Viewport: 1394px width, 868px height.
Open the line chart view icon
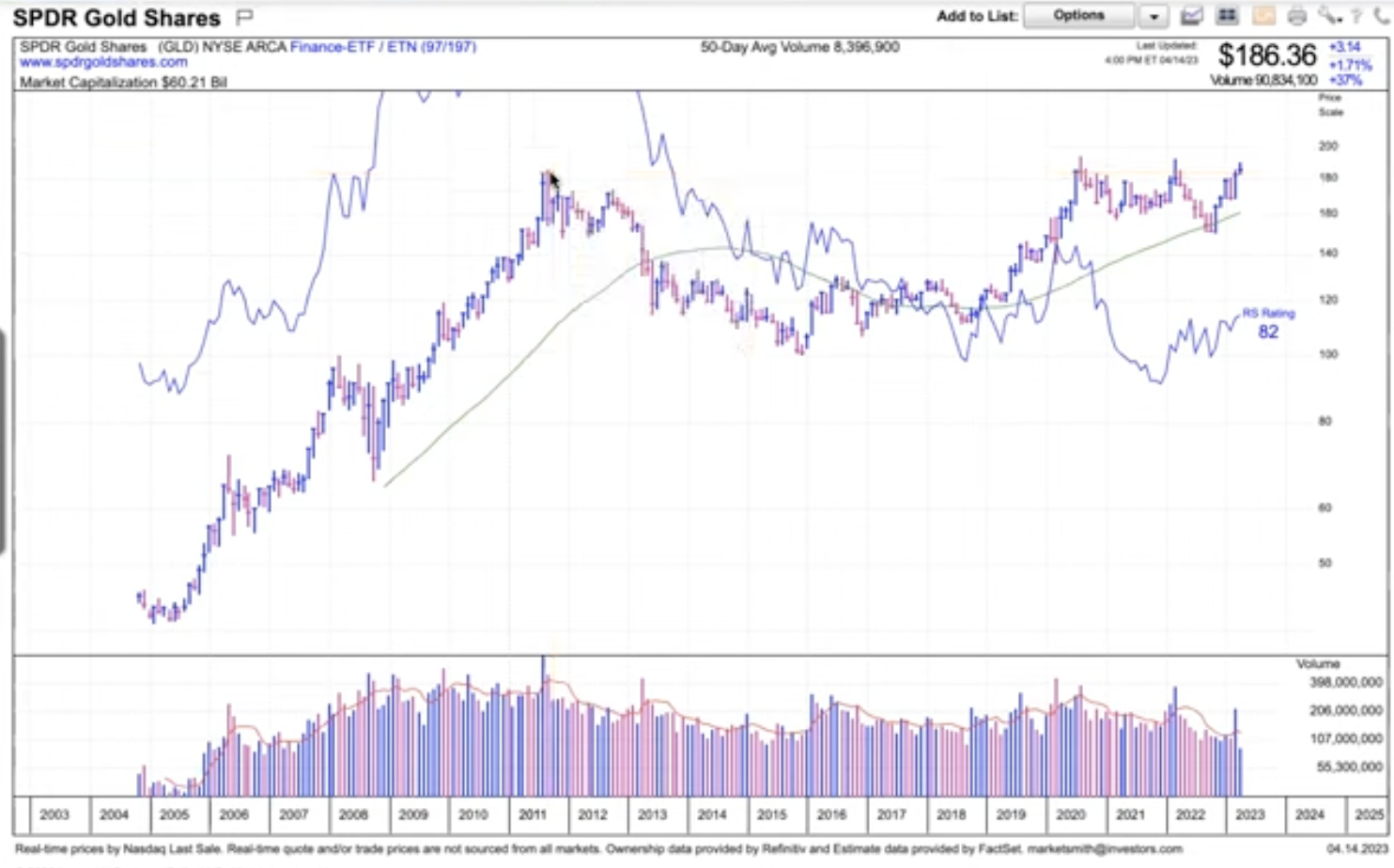click(x=1192, y=16)
